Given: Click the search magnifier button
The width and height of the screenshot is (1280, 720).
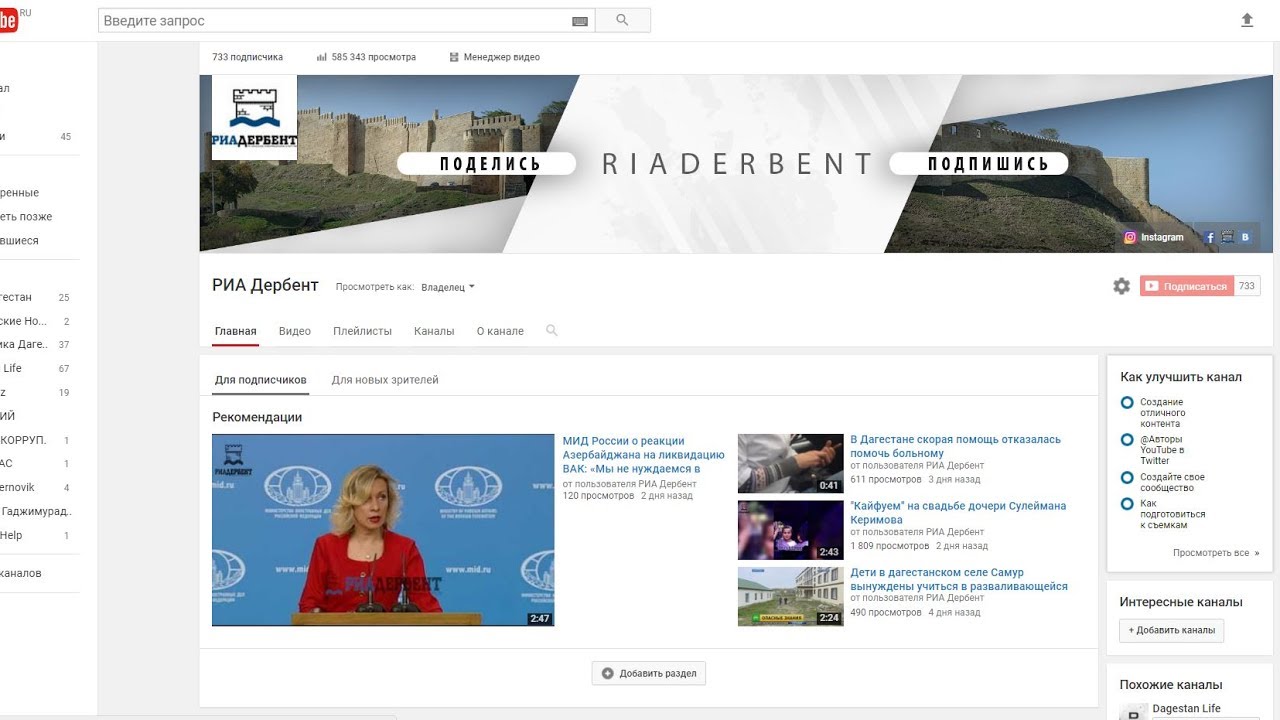Looking at the screenshot, I should (x=622, y=20).
